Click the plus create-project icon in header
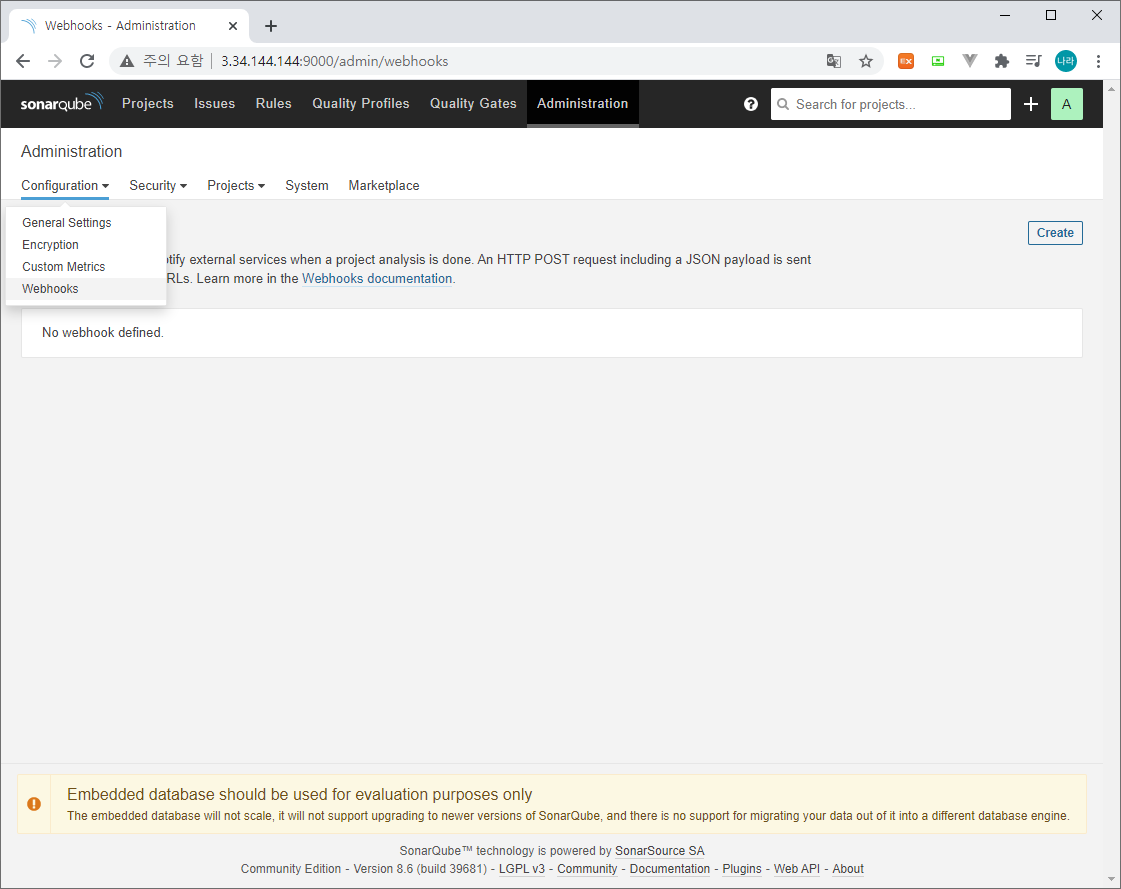 coord(1030,104)
